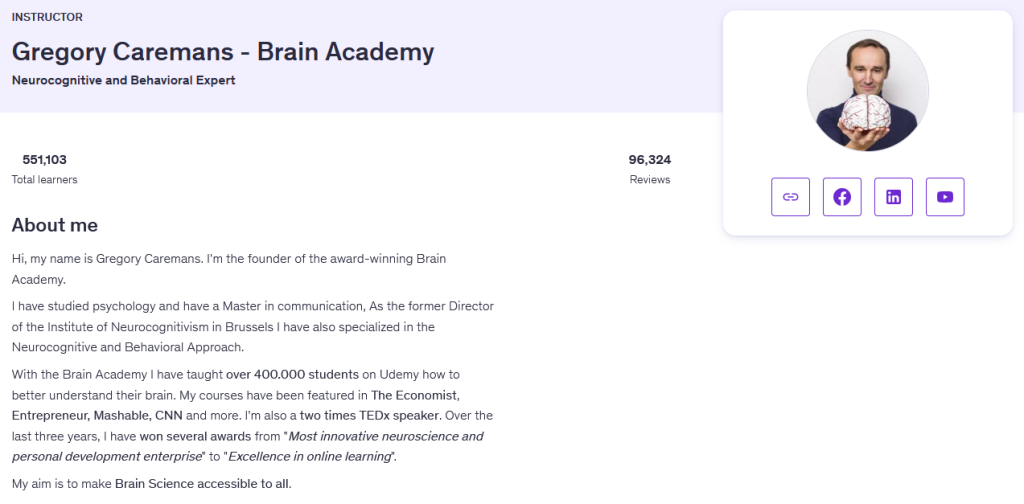The height and width of the screenshot is (504, 1024).
Task: Click the bold text 'The Economist'
Action: [415, 395]
